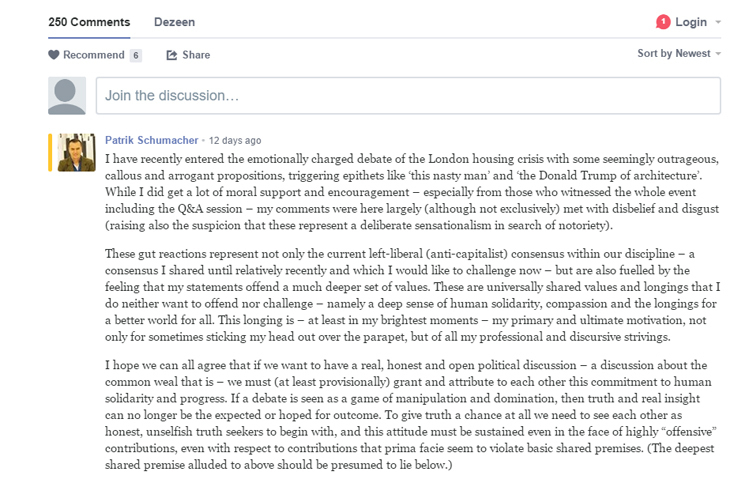Click the 'Join the discussion' text box

408,96
